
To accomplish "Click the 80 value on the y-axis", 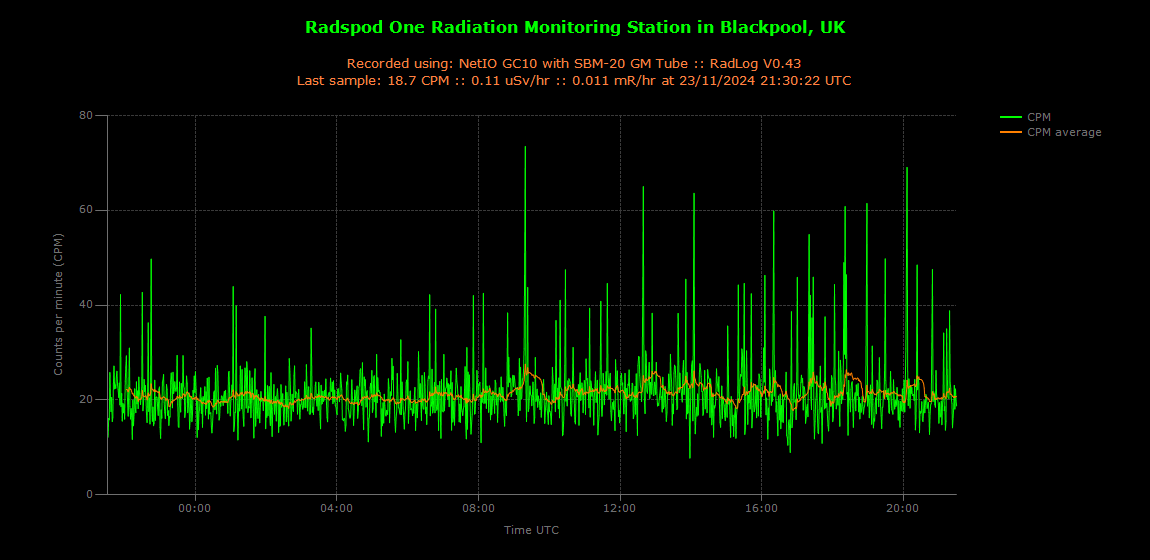I will (88, 115).
